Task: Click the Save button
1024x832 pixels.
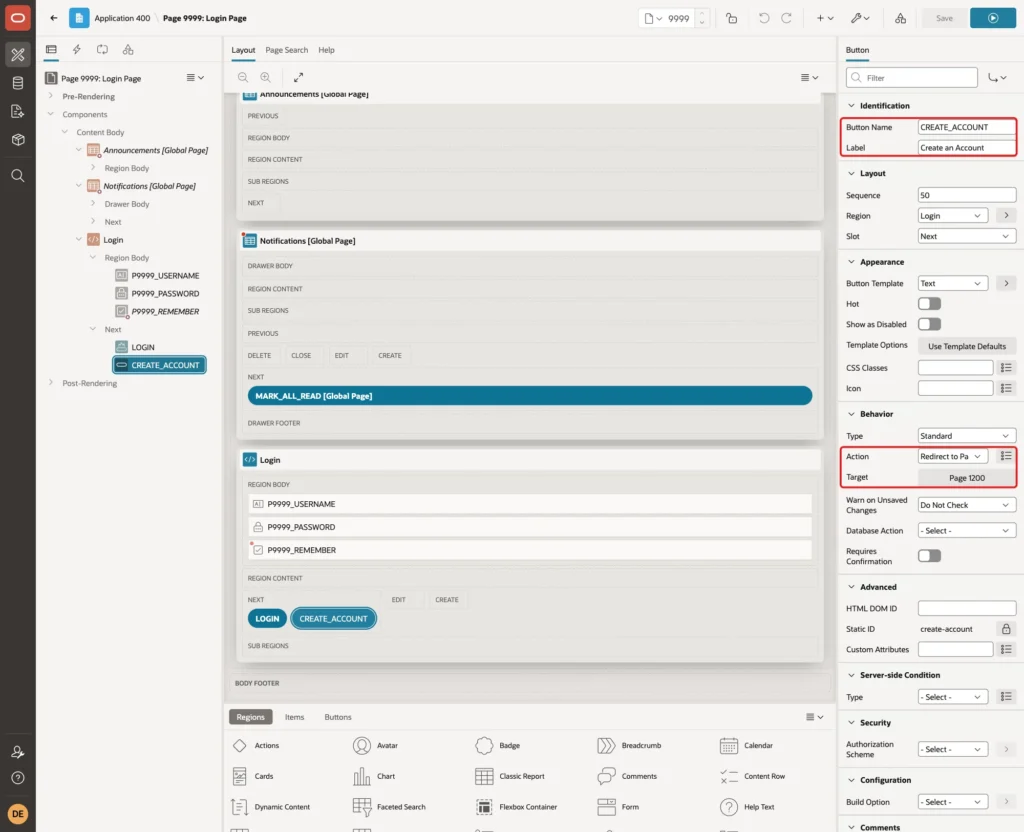Action: point(944,18)
